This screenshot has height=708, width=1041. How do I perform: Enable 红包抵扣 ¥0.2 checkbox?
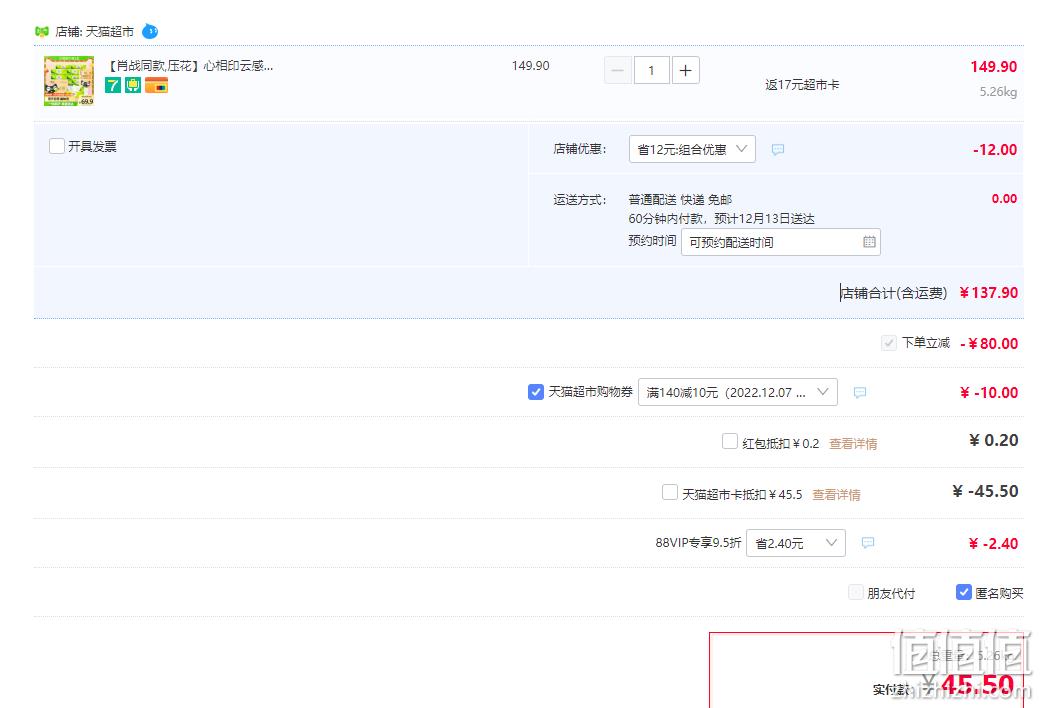(x=730, y=442)
